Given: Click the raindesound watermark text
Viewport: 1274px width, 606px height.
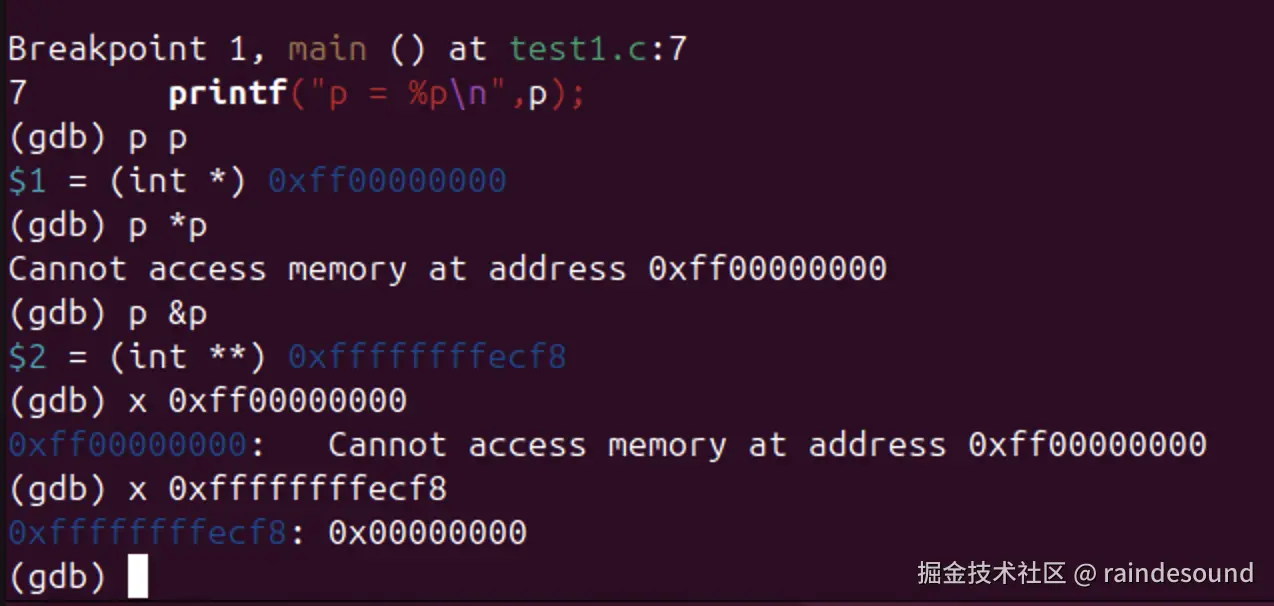Looking at the screenshot, I should pyautogui.click(x=1178, y=573).
